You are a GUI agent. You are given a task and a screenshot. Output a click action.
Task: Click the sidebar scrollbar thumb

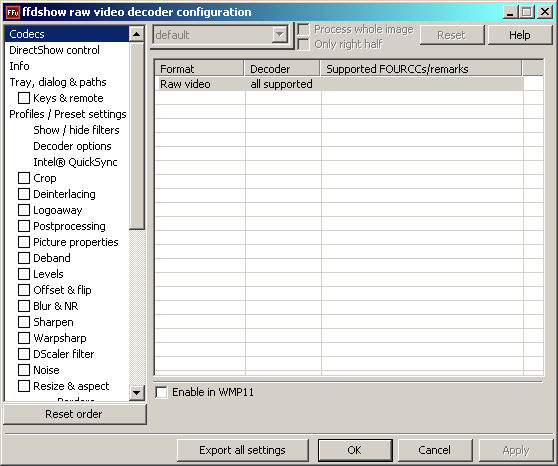click(136, 136)
